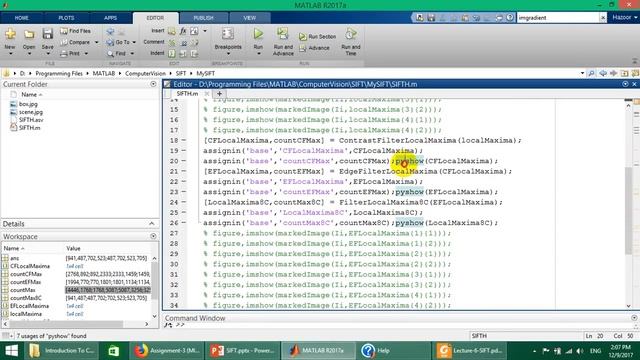This screenshot has height=360, width=640.
Task: Open the Compare dropdown arrow
Action: pos(97,42)
